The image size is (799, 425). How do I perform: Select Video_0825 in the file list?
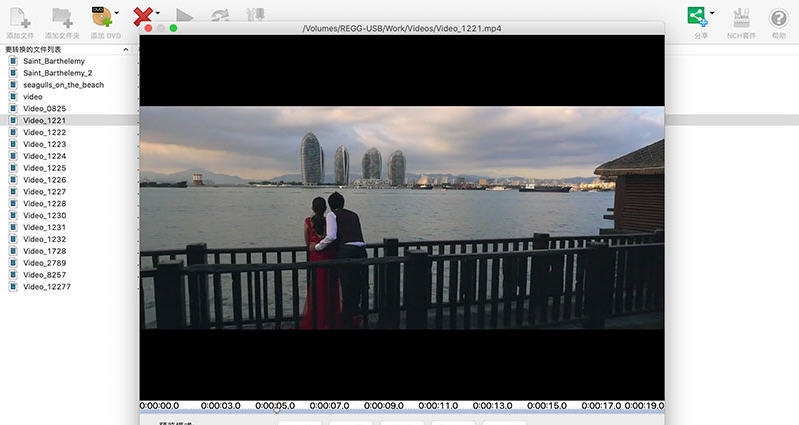[x=44, y=108]
